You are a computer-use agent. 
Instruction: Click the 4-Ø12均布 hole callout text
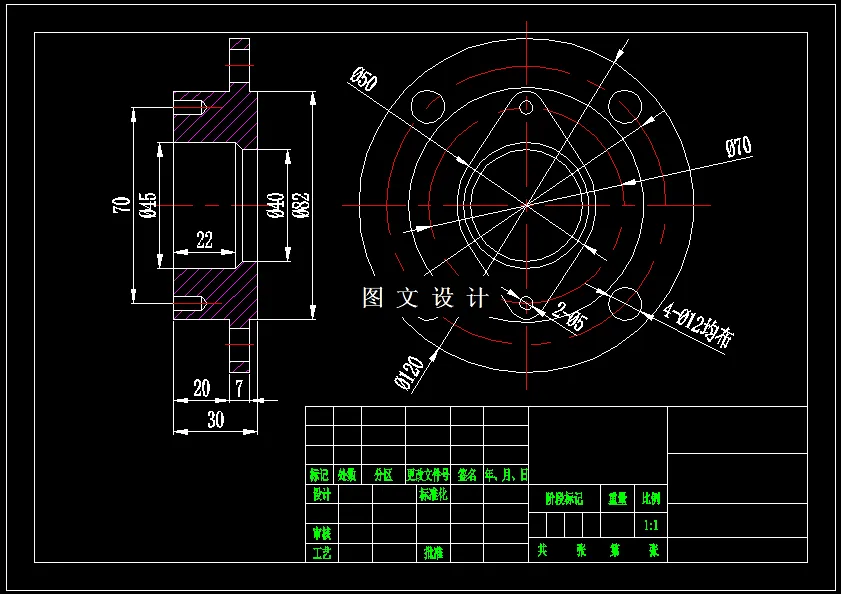tap(698, 325)
